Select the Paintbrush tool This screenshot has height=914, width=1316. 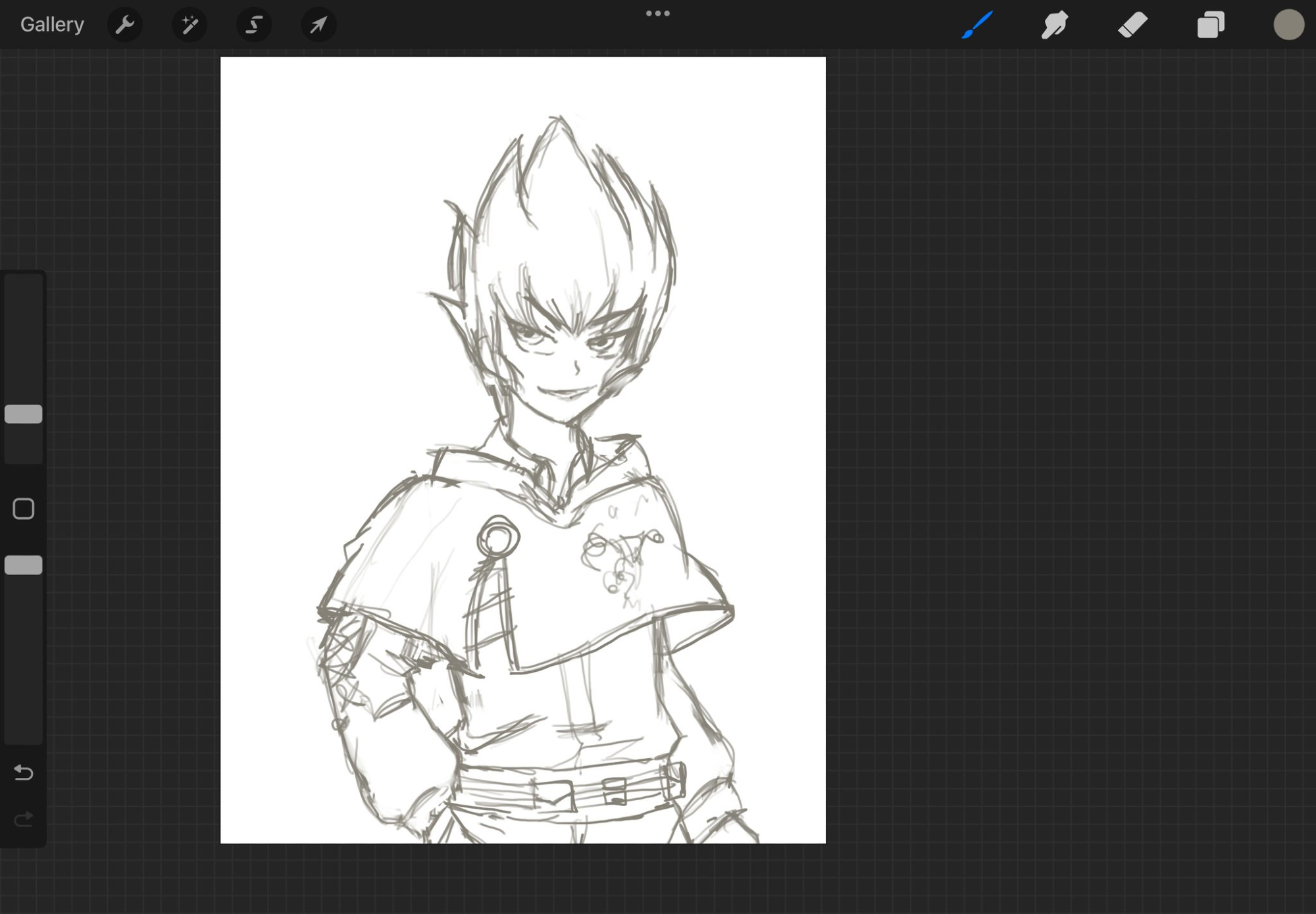coord(977,25)
